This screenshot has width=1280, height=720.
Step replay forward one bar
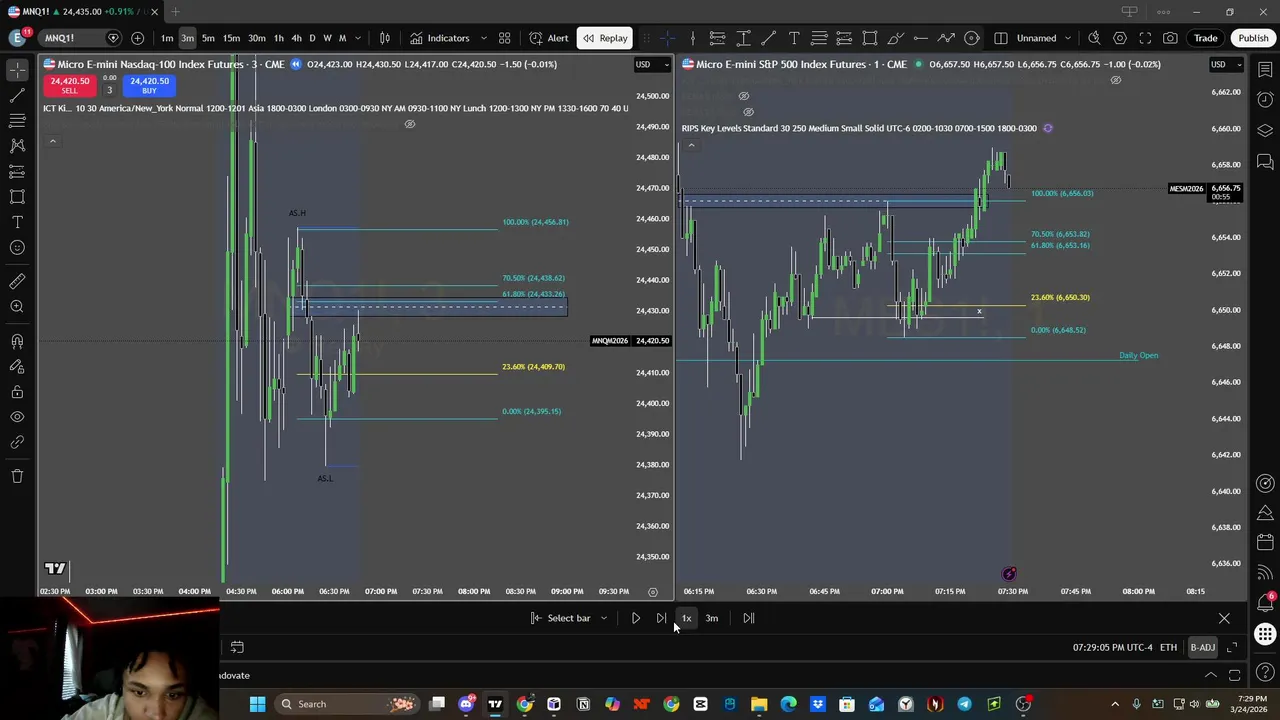click(661, 618)
